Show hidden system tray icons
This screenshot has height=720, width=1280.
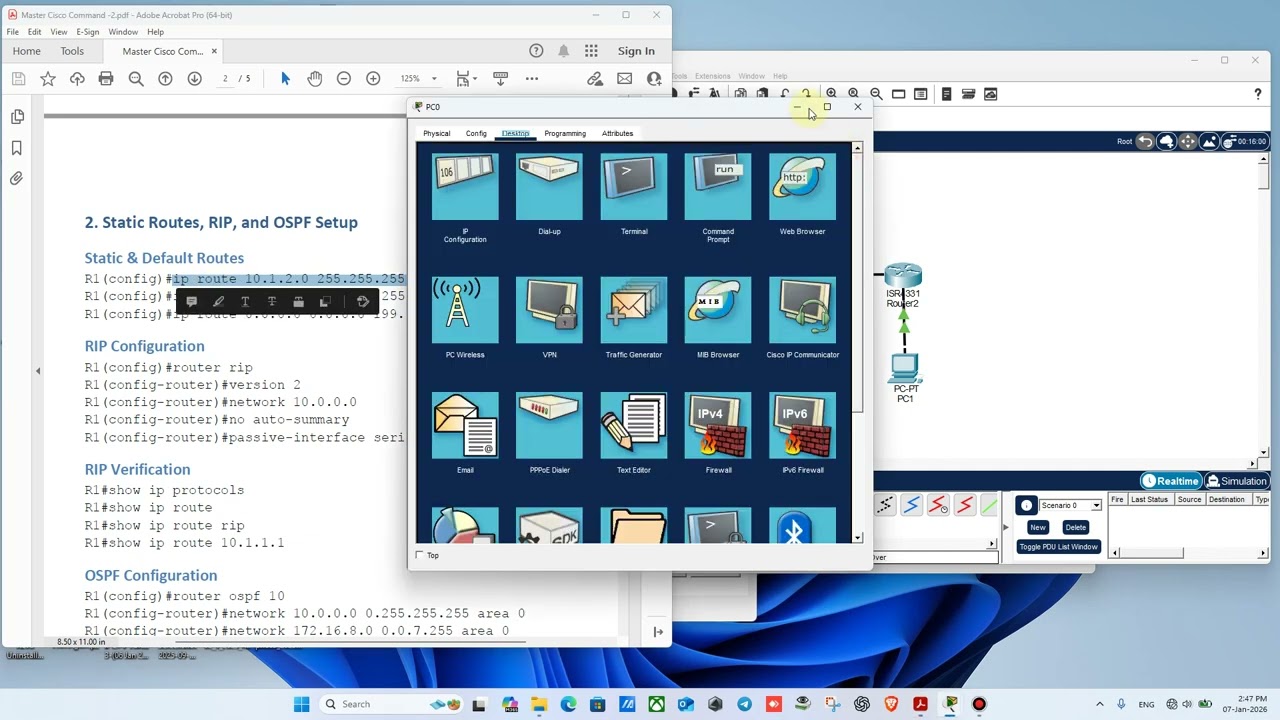(x=1100, y=704)
